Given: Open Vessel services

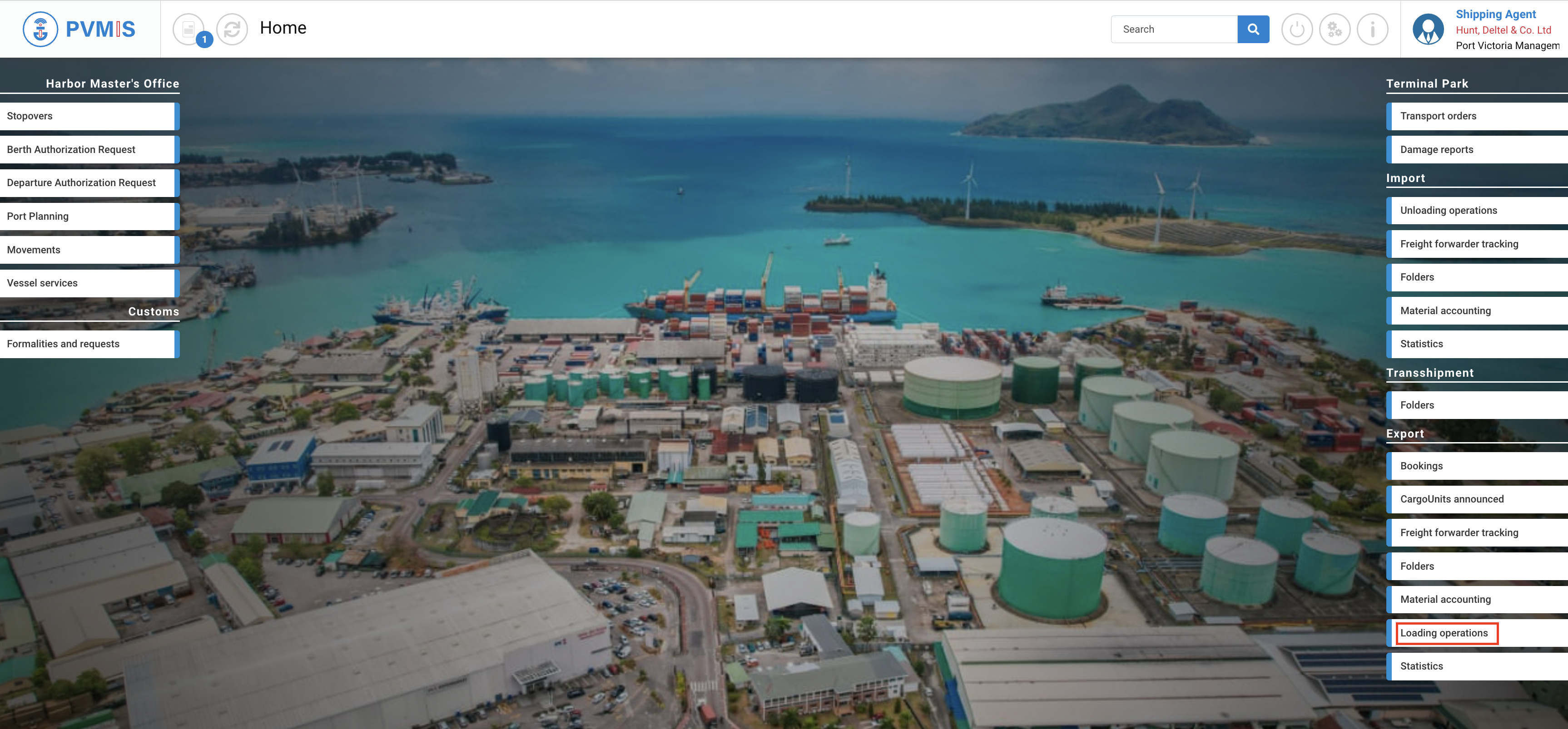Looking at the screenshot, I should (89, 283).
